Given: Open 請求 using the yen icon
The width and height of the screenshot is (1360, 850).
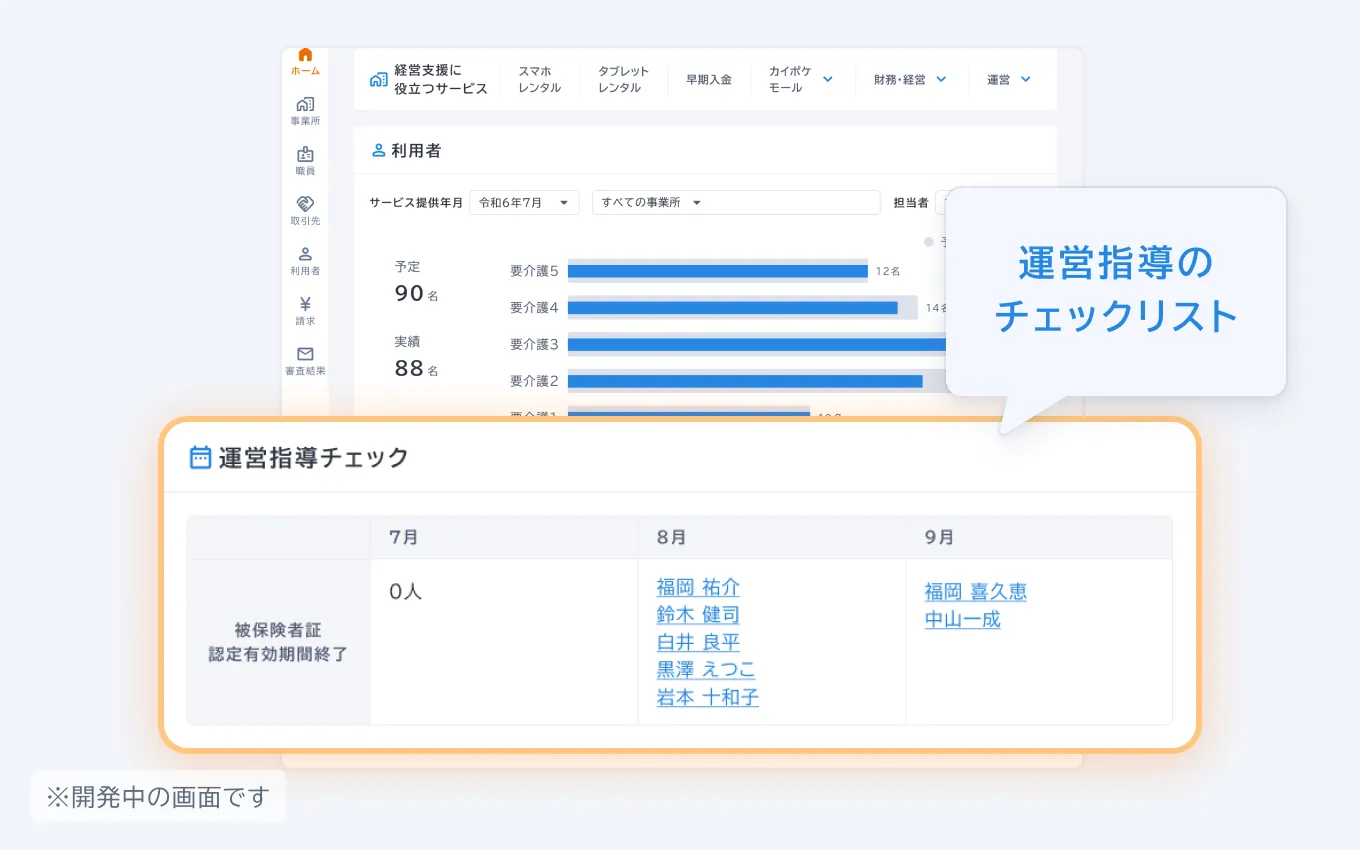Looking at the screenshot, I should [305, 306].
